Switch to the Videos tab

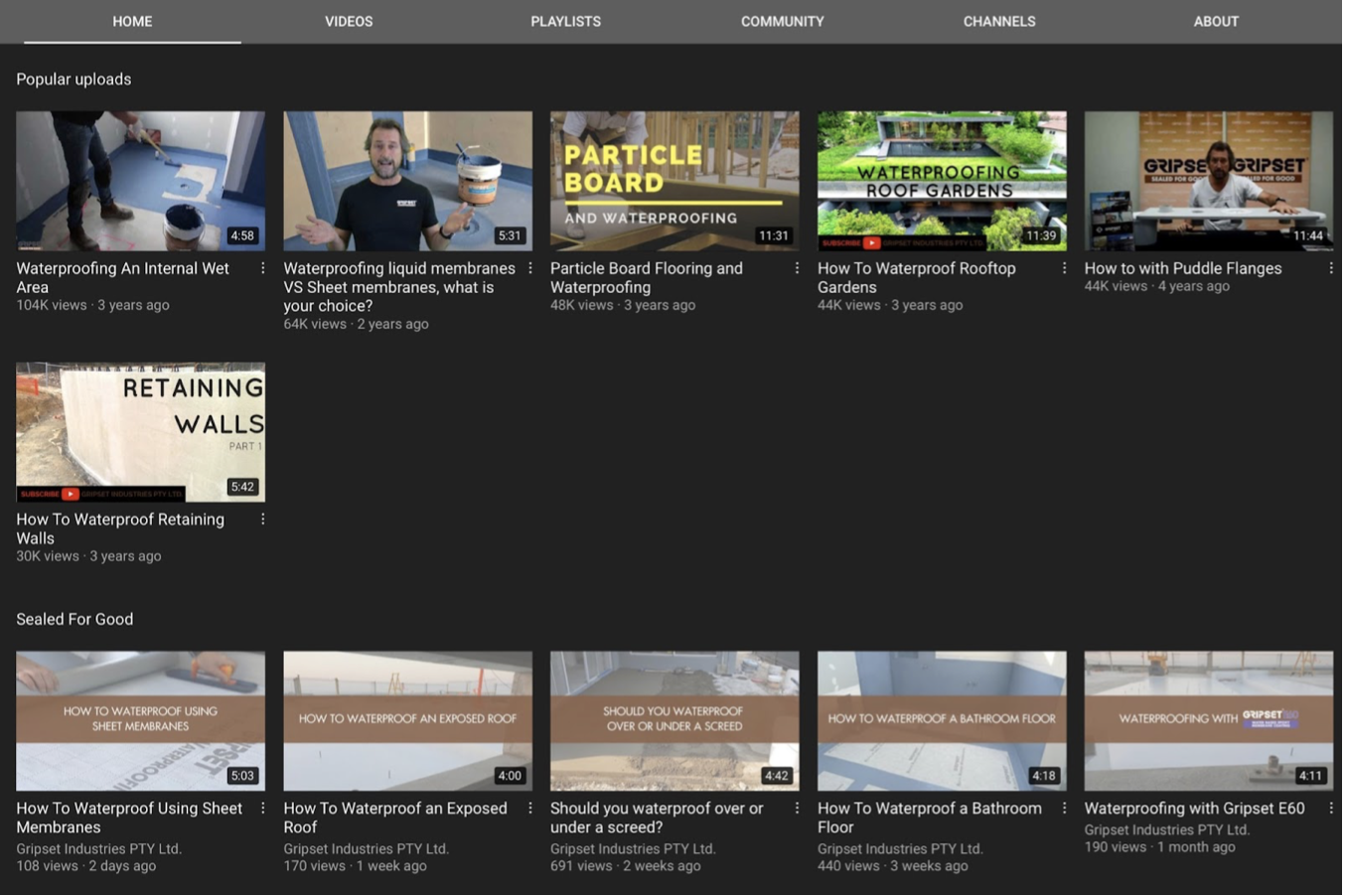[349, 21]
